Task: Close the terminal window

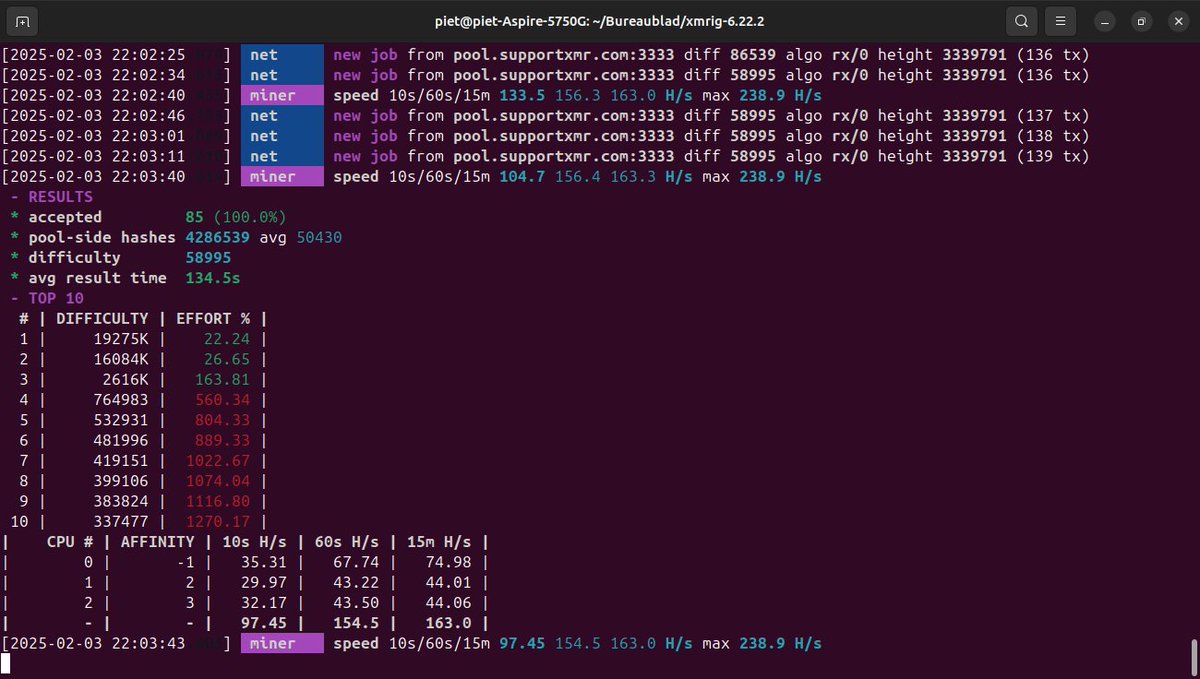Action: (1177, 21)
